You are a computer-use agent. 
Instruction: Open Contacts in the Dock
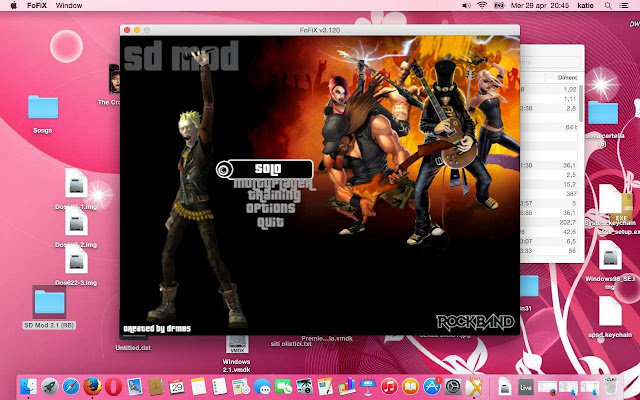pyautogui.click(x=156, y=386)
